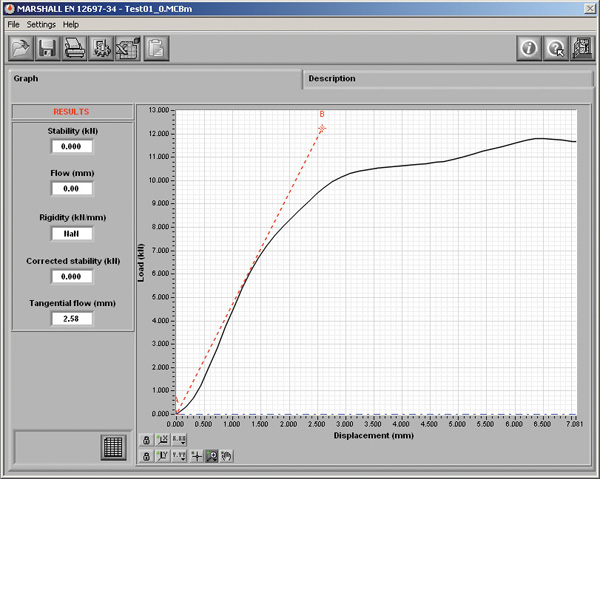Open the Settings menu
The height and width of the screenshot is (600, 600).
click(x=41, y=24)
